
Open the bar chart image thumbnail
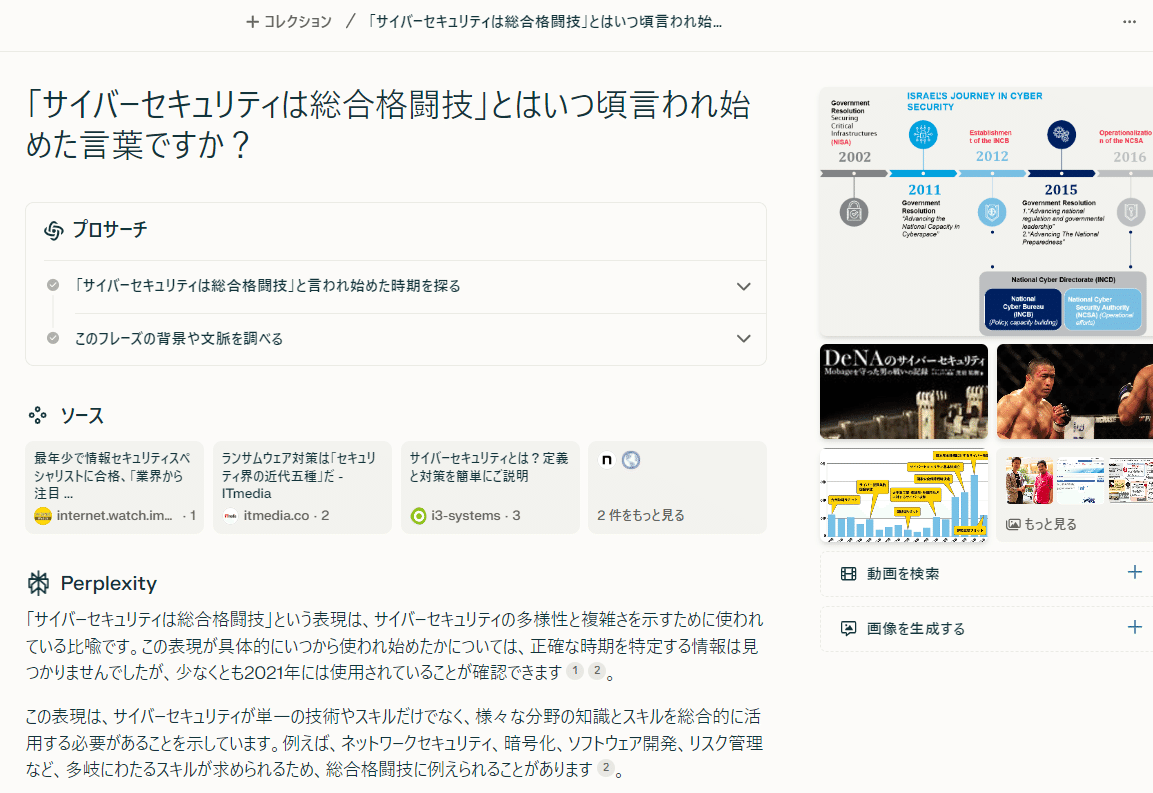coord(904,495)
